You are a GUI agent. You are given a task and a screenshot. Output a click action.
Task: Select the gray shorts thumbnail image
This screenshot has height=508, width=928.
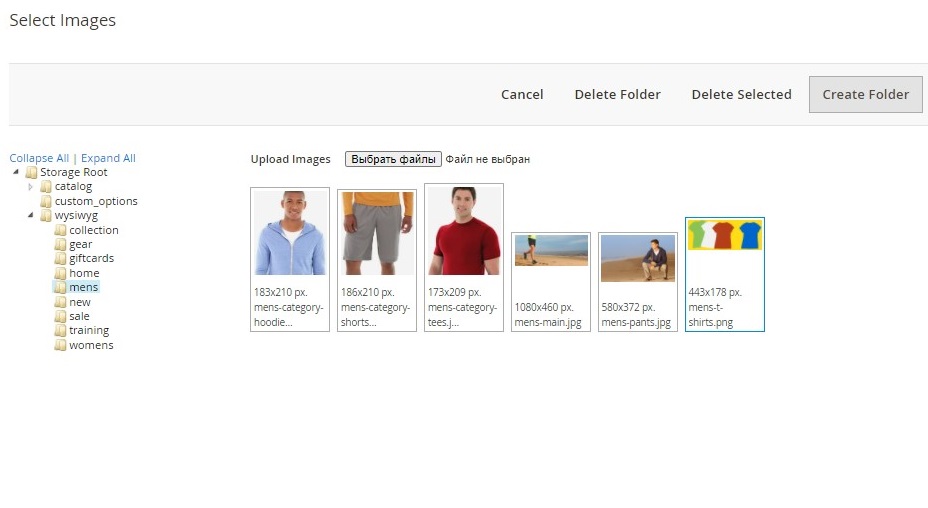[377, 233]
